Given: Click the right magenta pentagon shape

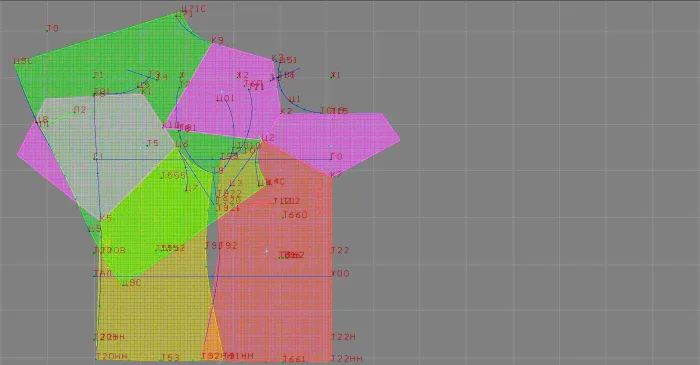Looking at the screenshot, I should pyautogui.click(x=339, y=138).
